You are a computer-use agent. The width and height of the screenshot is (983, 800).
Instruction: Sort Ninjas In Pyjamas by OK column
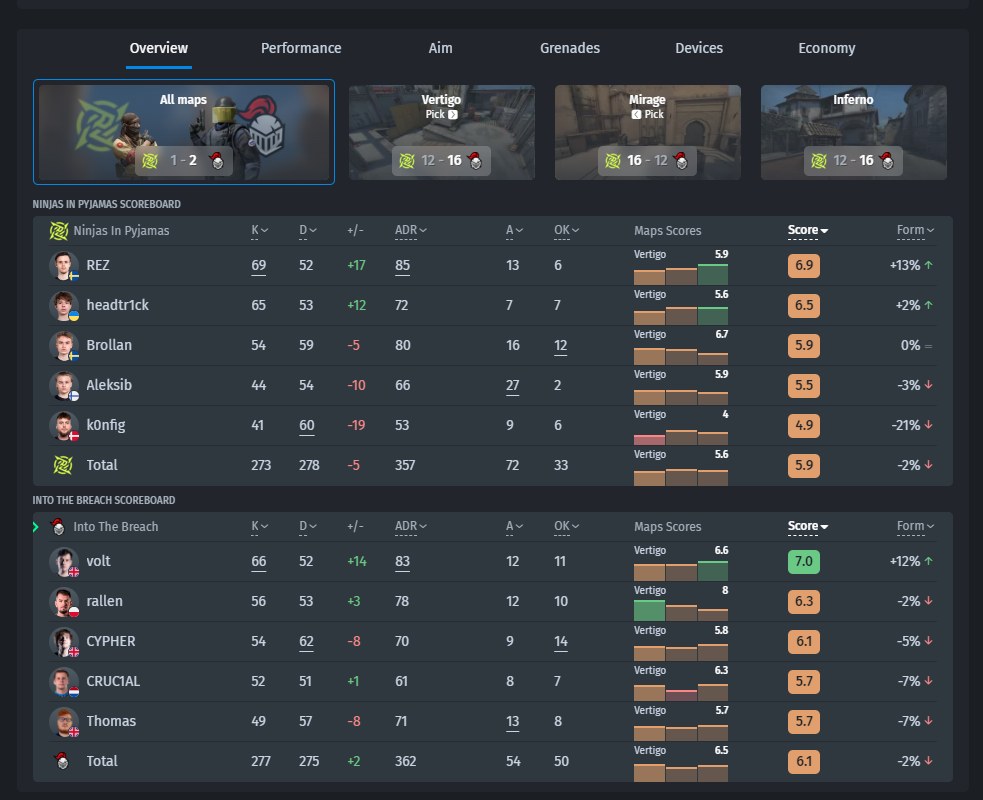[x=566, y=231]
